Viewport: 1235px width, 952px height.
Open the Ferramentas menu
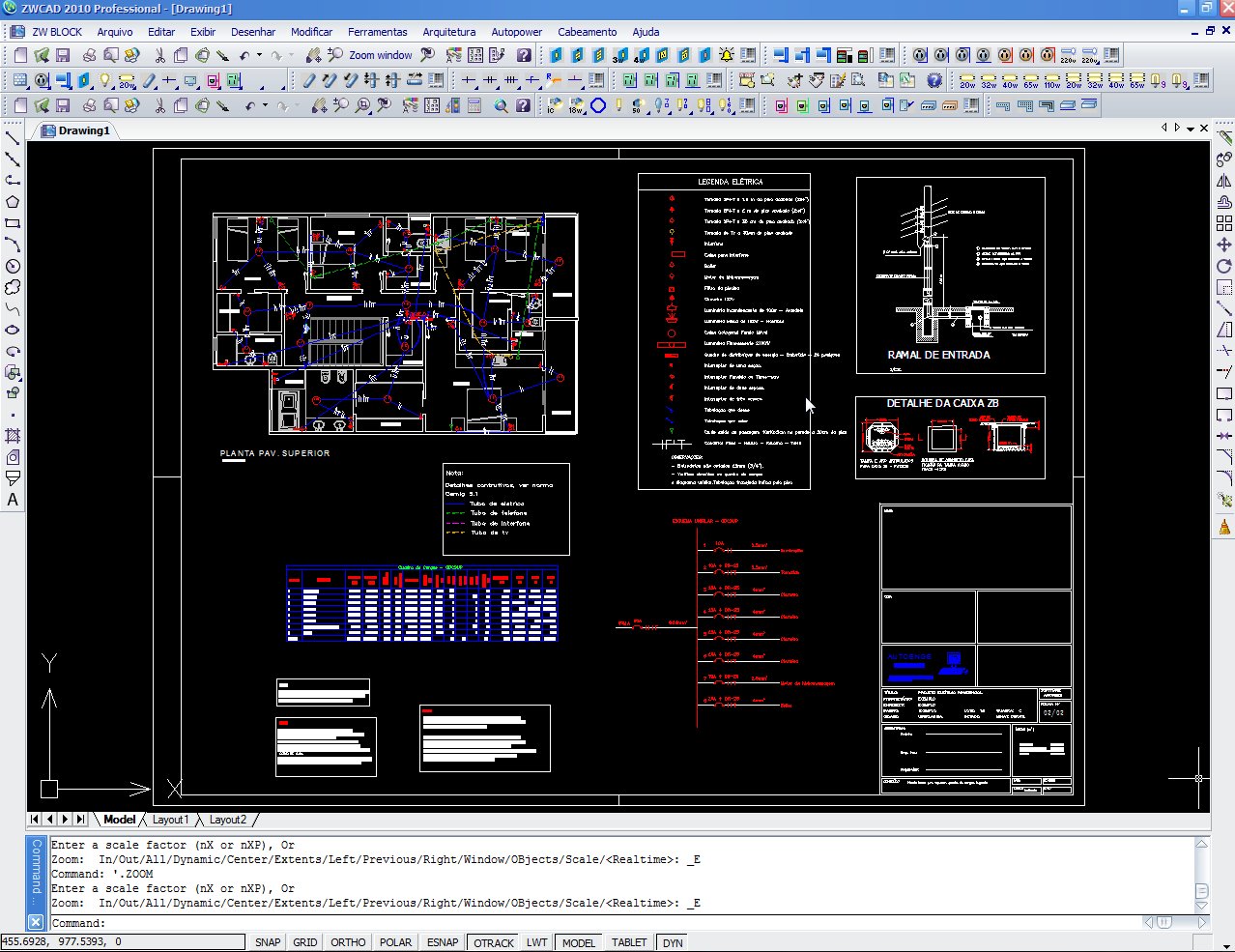pos(378,32)
